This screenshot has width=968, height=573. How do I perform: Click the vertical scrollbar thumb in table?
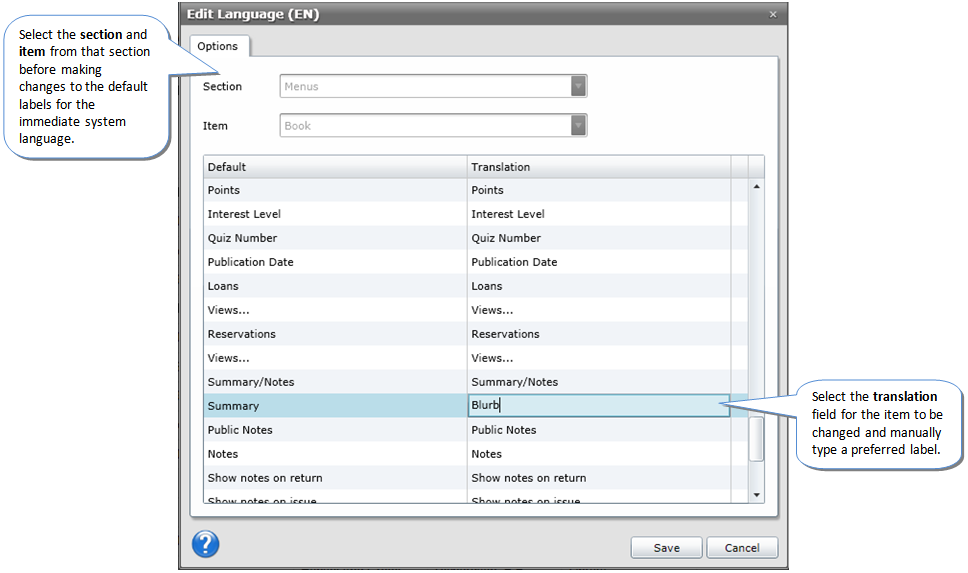pos(756,438)
